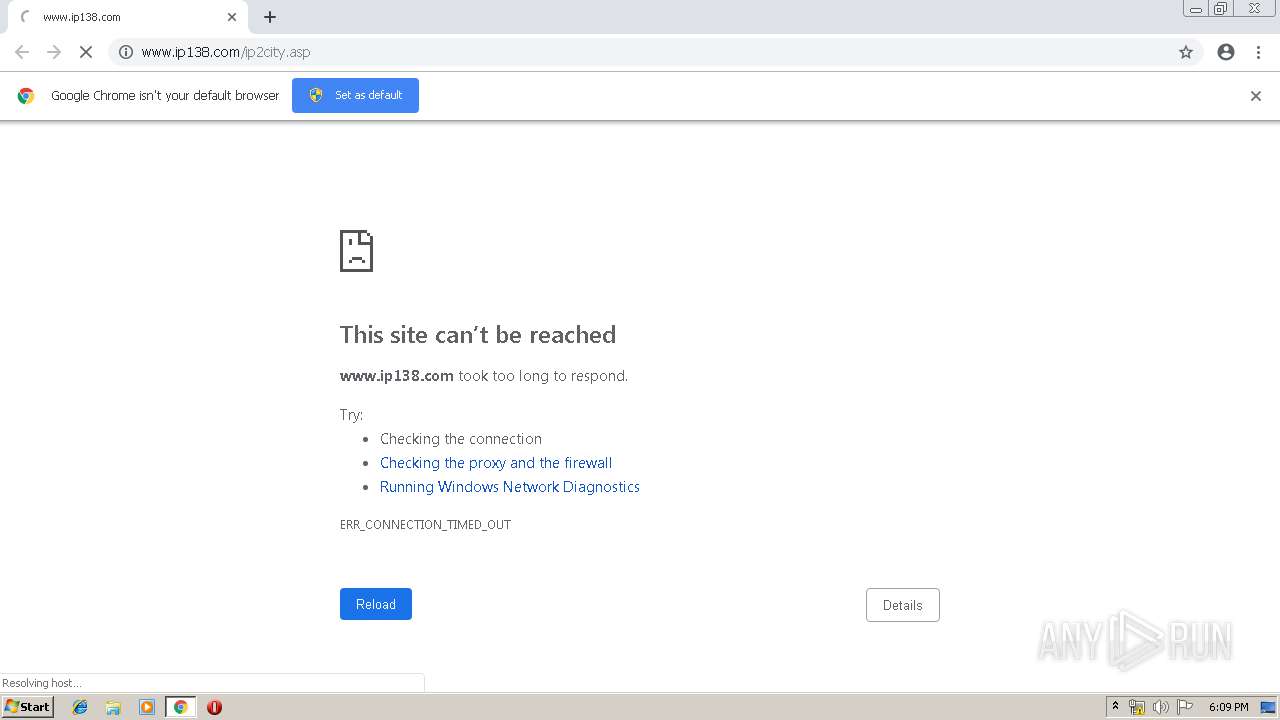Stop loading the page
The width and height of the screenshot is (1280, 720).
pyautogui.click(x=86, y=52)
